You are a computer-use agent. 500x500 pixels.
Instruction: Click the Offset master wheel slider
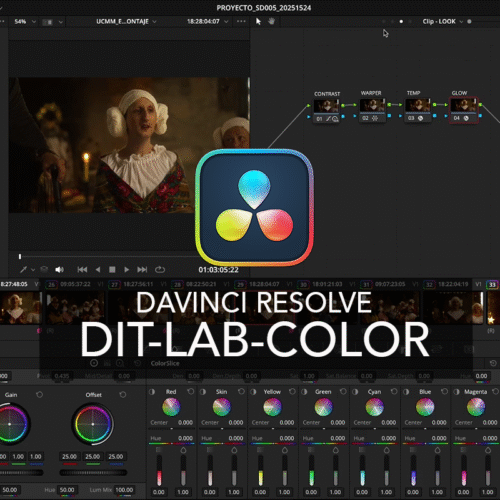[x=93, y=472]
